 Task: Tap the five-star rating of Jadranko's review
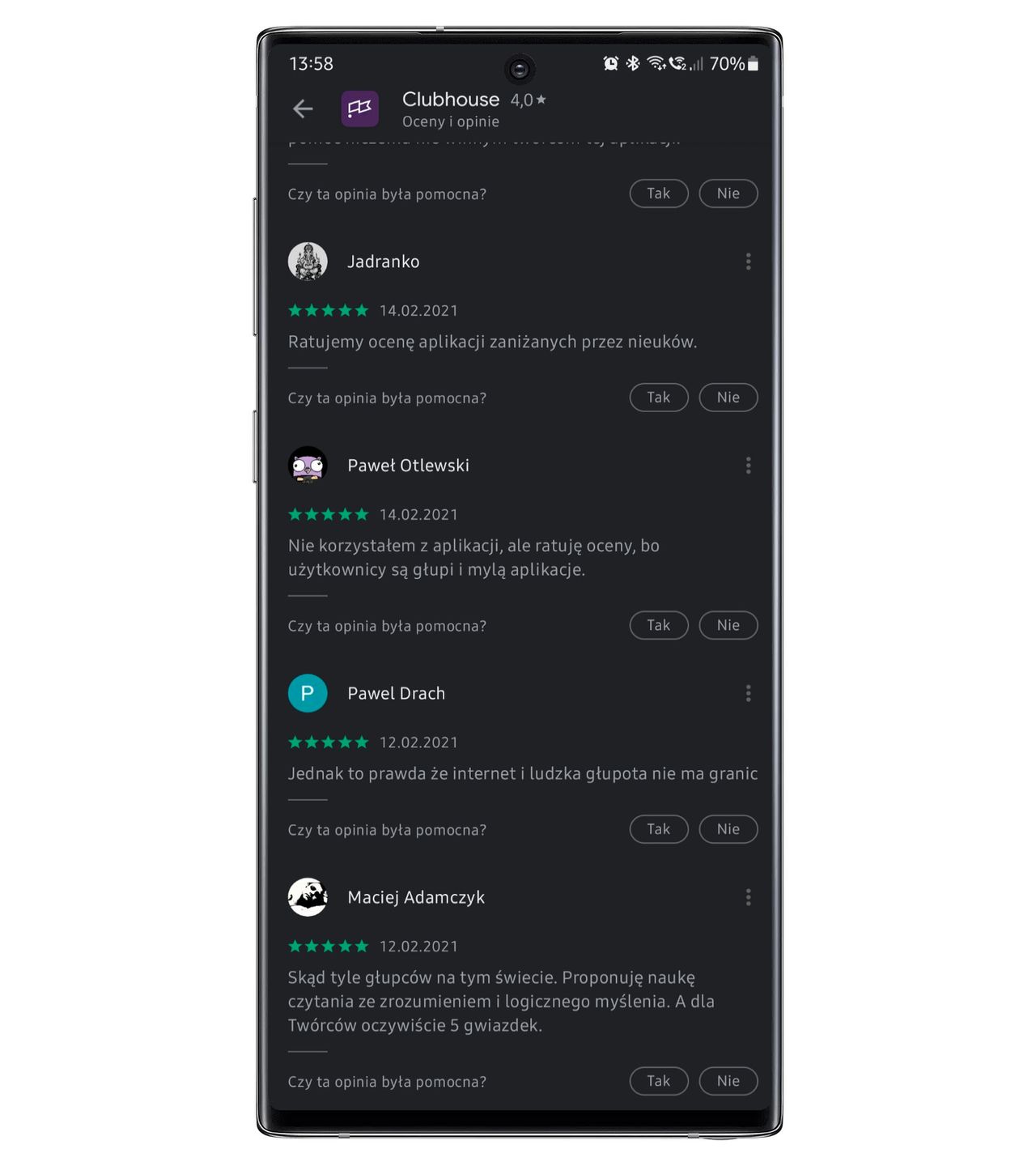[329, 310]
